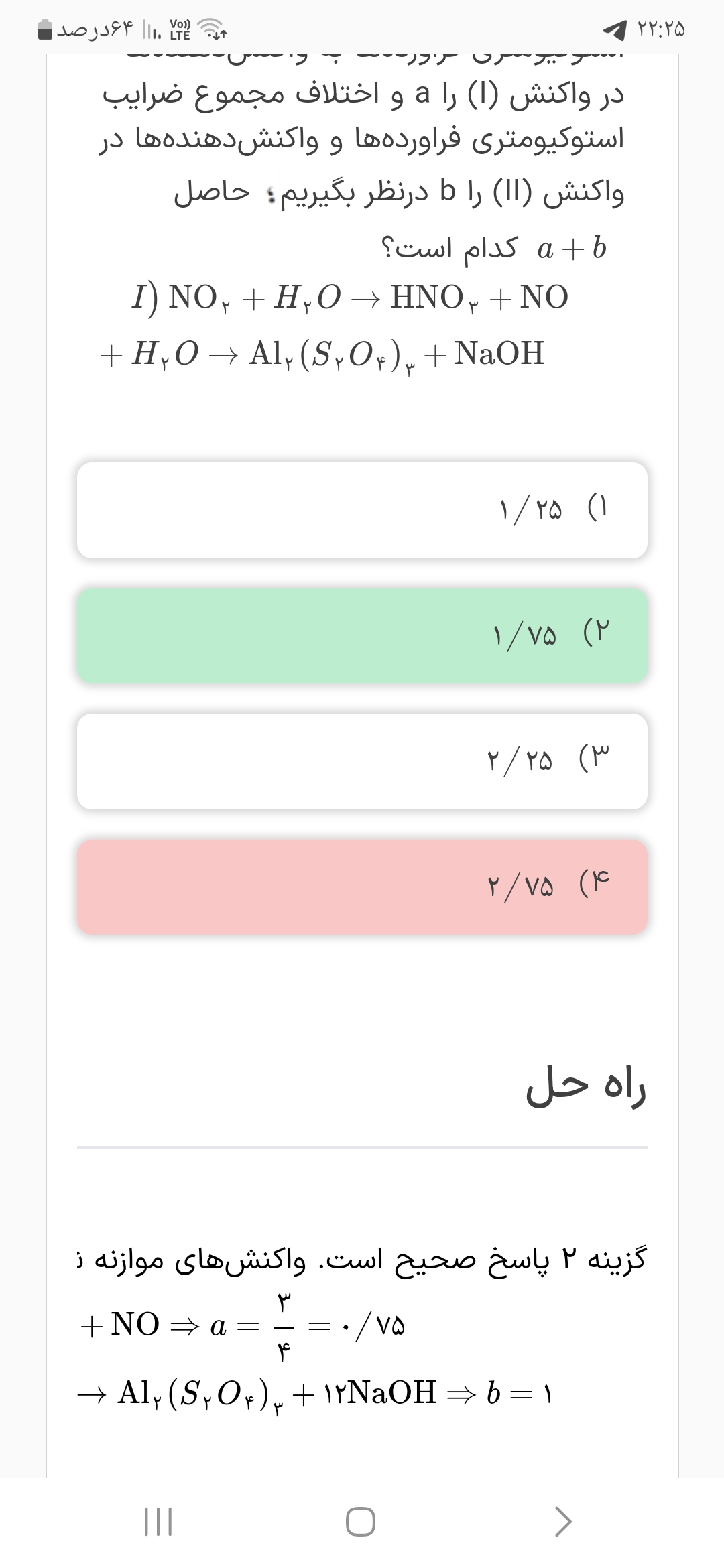Viewport: 724px width, 1568px height.
Task: Tap the 'راه حل' solution heading
Action: 586,1088
